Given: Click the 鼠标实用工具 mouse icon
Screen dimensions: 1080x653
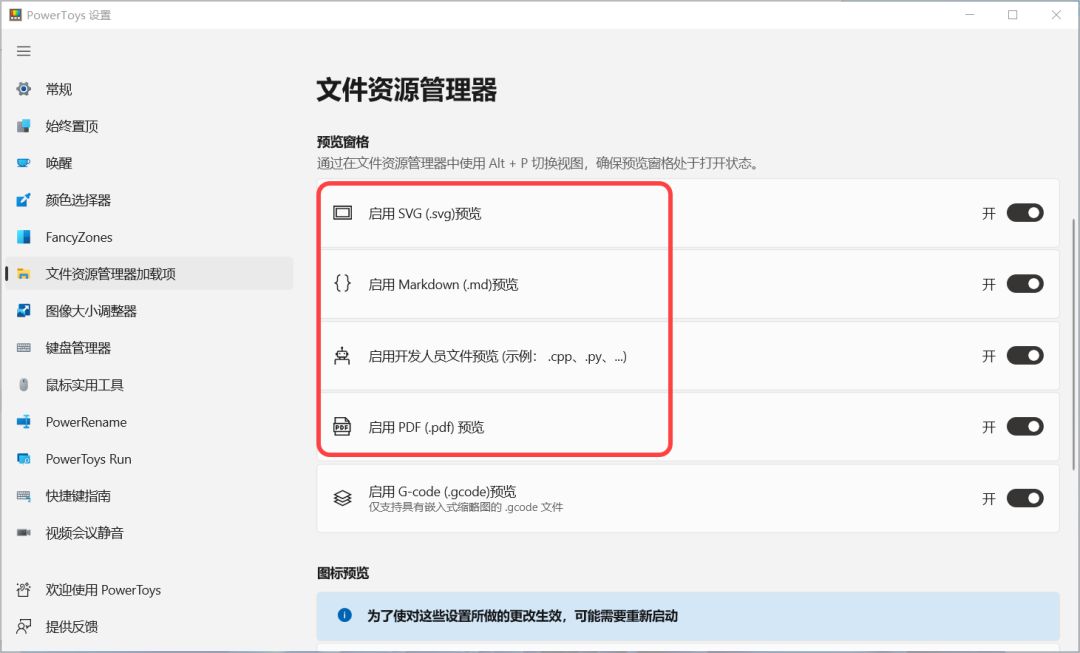Looking at the screenshot, I should pos(24,385).
